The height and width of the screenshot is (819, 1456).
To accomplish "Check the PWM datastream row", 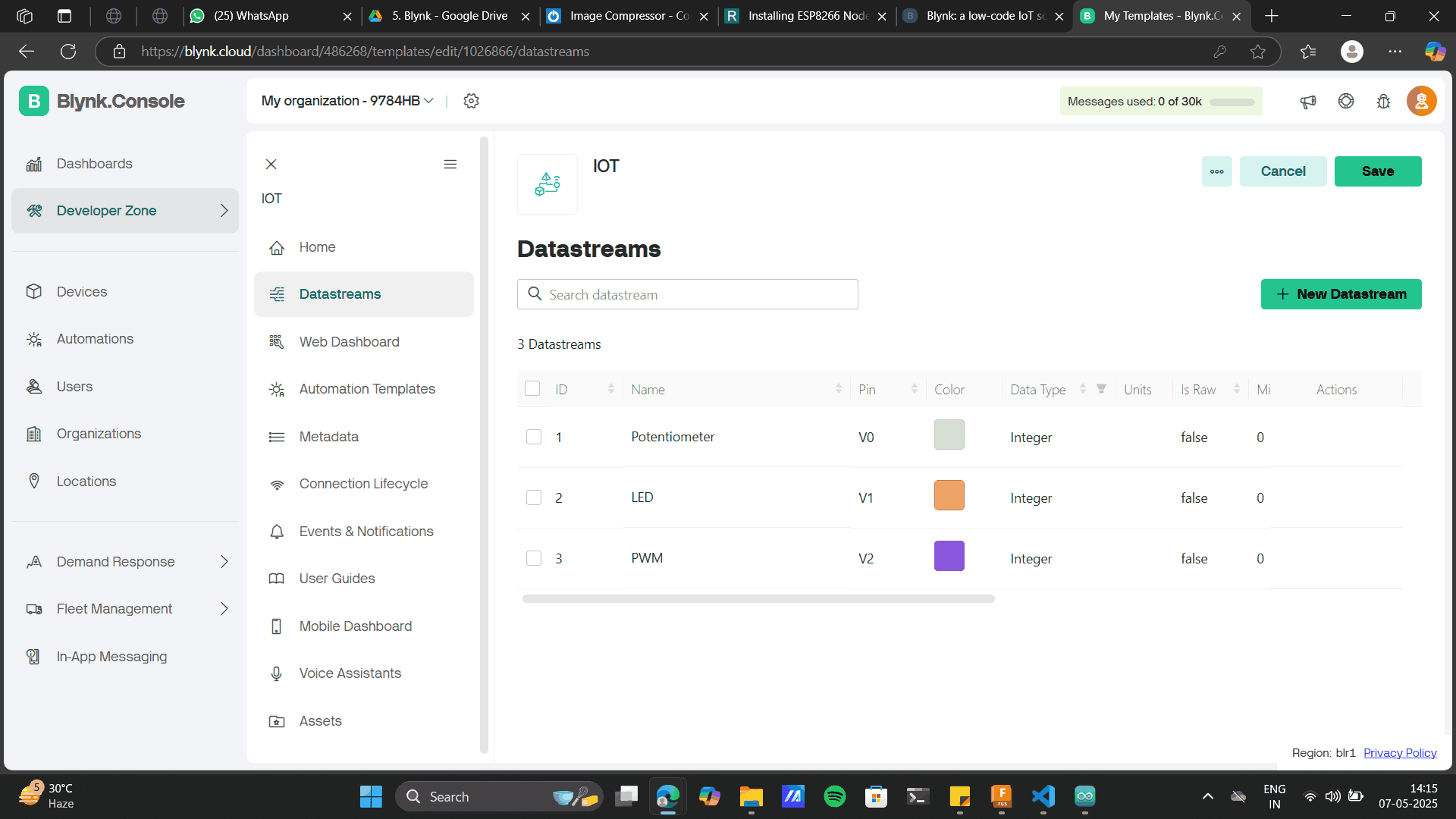I will coord(534,558).
